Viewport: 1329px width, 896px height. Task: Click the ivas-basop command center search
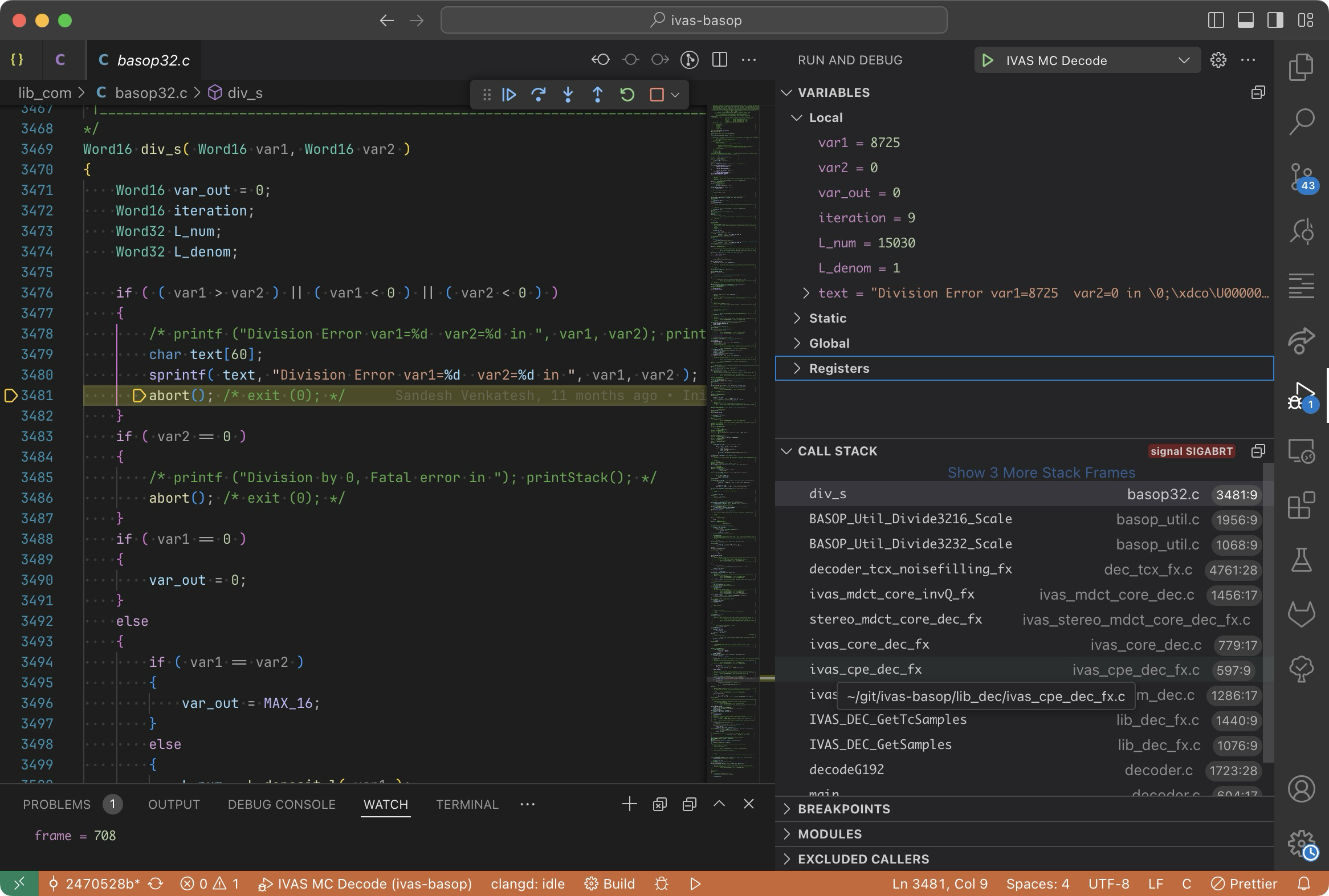click(694, 20)
